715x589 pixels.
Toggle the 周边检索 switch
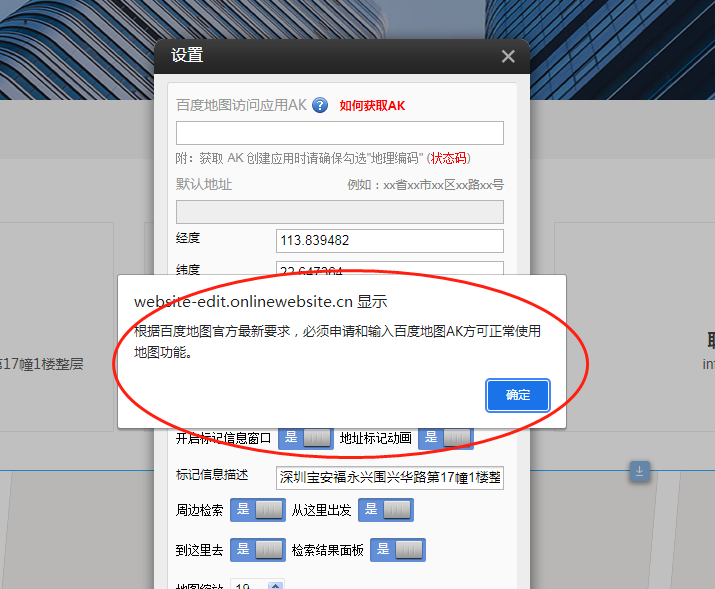click(258, 510)
